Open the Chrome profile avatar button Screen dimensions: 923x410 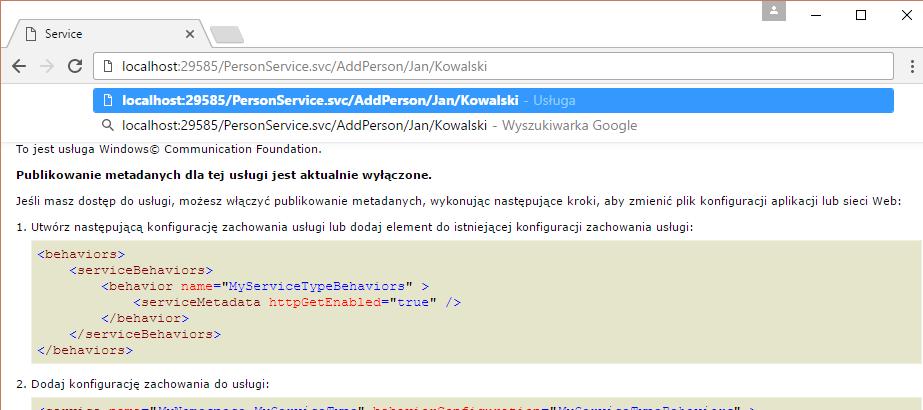(x=773, y=11)
